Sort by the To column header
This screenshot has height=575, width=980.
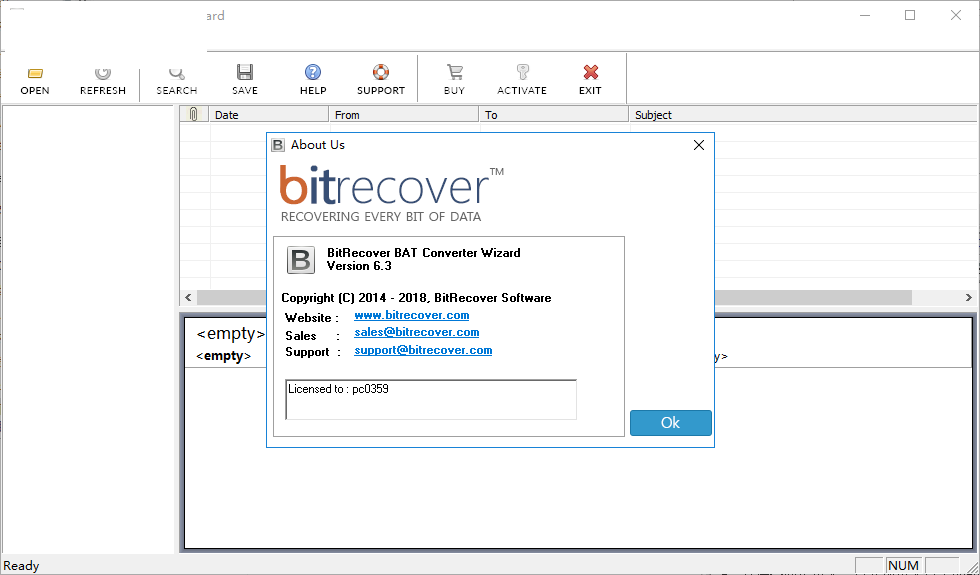(553, 114)
